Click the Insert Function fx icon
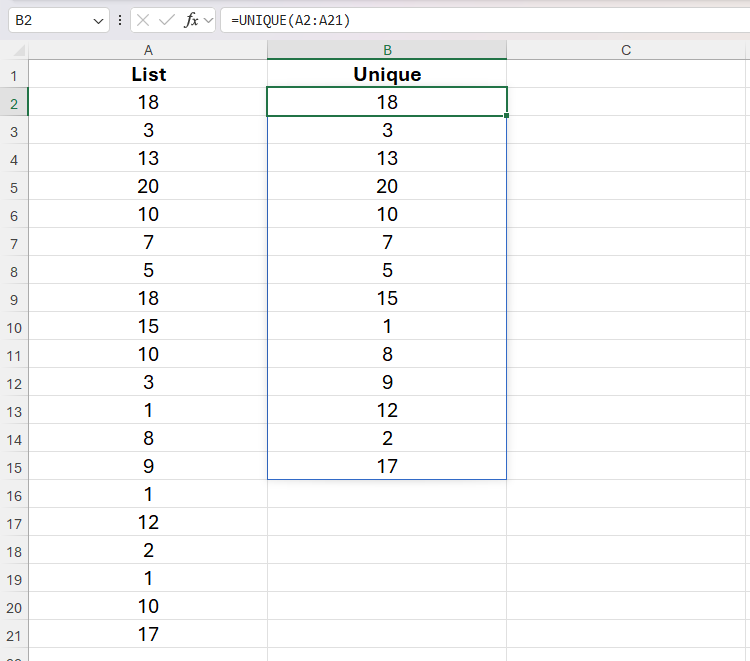The image size is (750, 661). click(191, 20)
